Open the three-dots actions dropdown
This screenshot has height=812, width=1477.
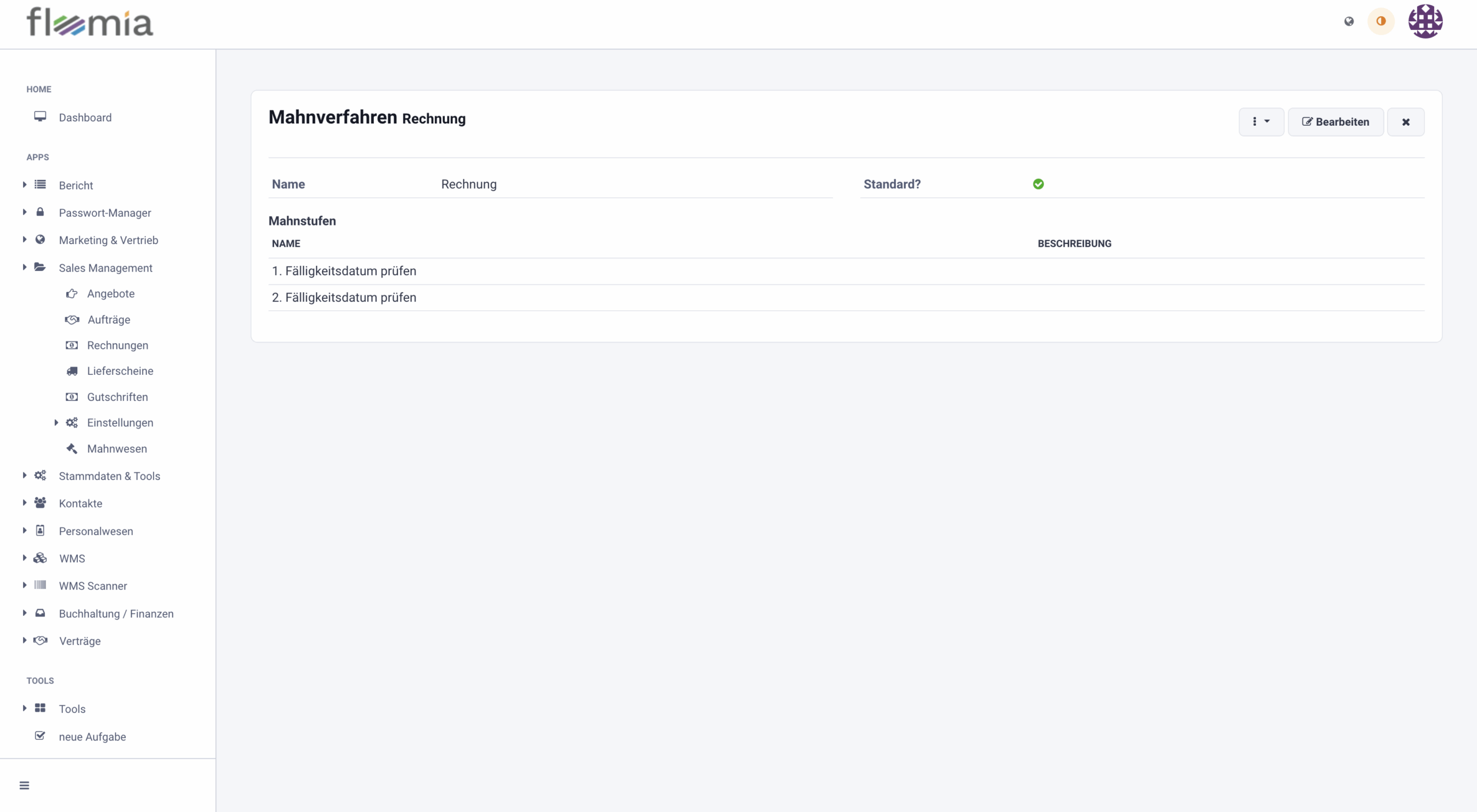click(x=1261, y=122)
